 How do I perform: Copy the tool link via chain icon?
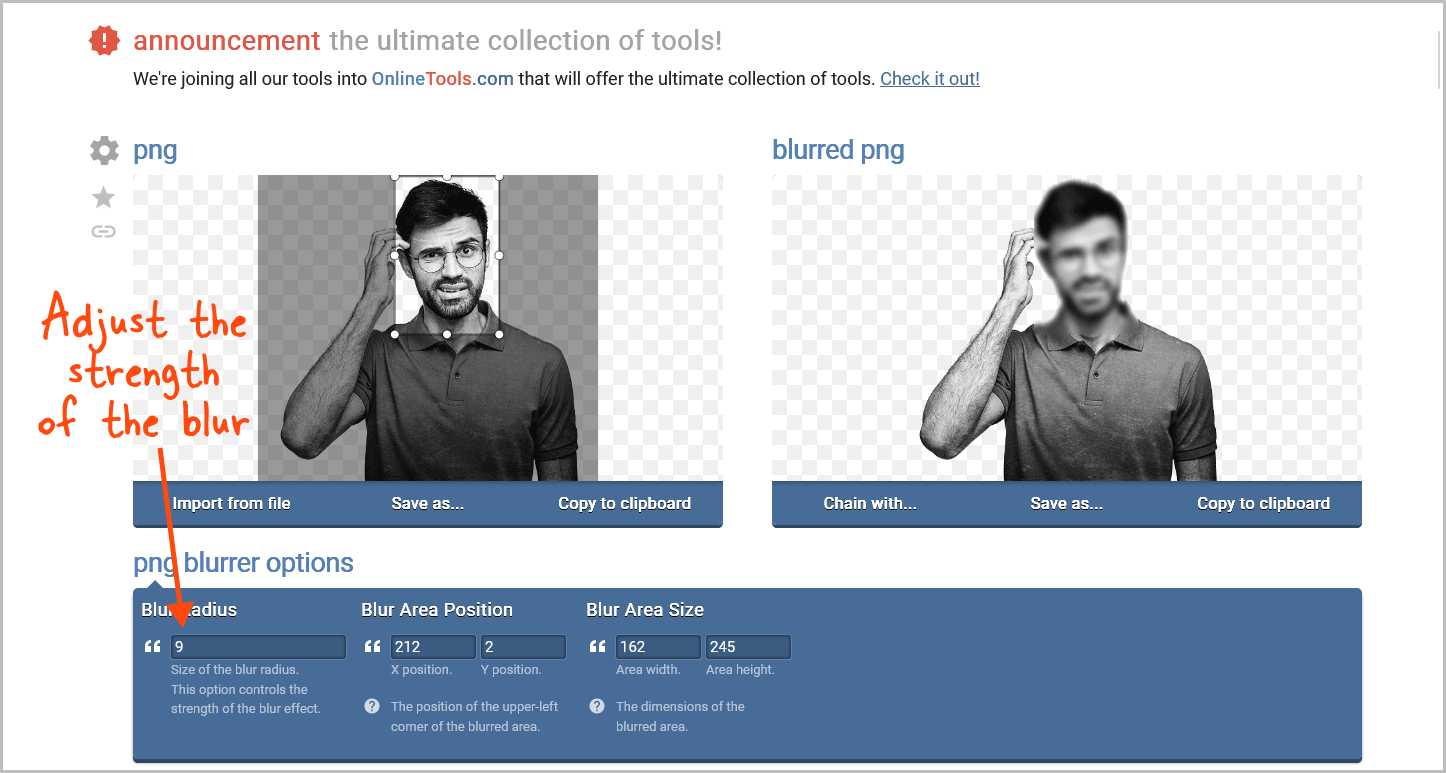103,231
